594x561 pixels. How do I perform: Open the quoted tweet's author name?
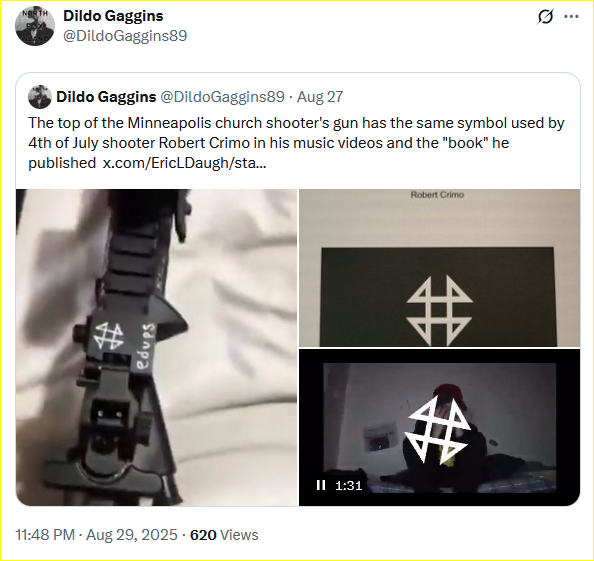[x=106, y=97]
